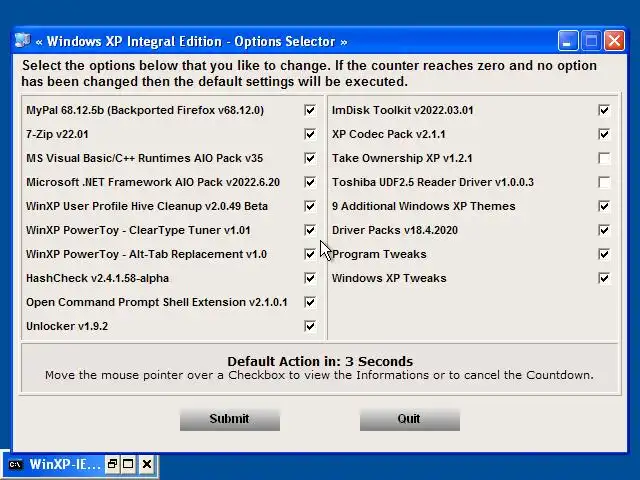Toggle Driver Packs v18.4.2020 checkbox
This screenshot has width=640, height=480.
604,230
